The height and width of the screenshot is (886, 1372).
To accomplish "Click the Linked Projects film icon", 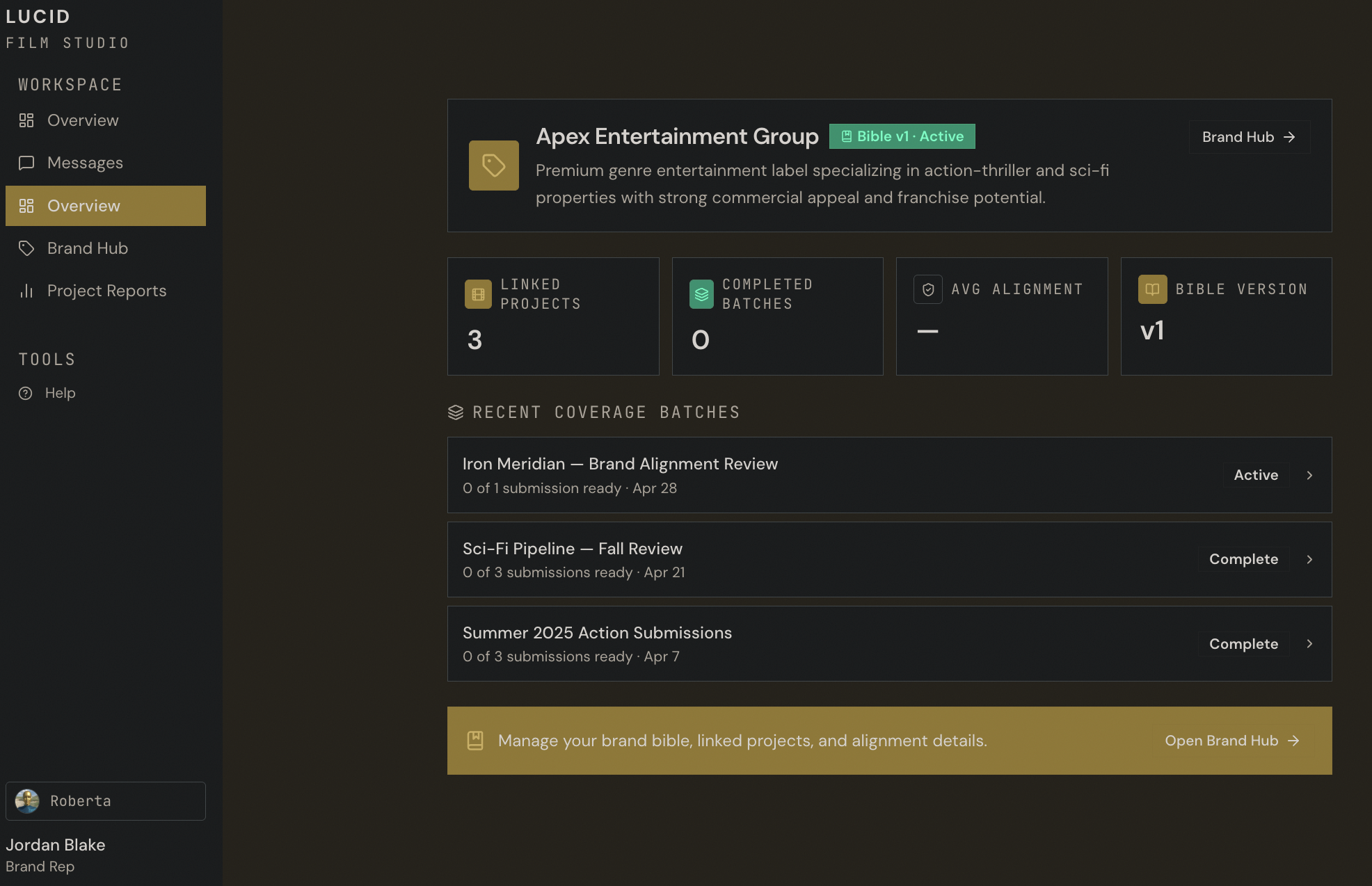I will (478, 294).
